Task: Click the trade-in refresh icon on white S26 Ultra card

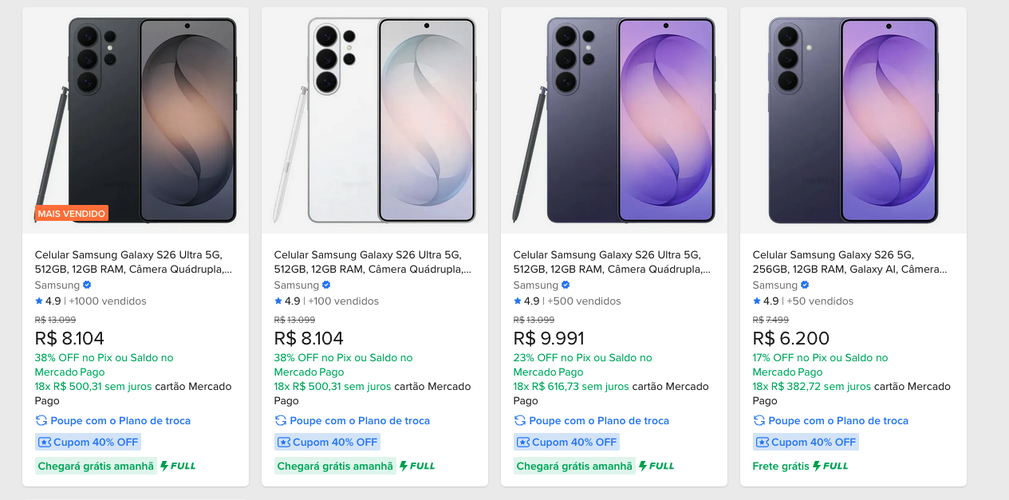Action: (280, 421)
